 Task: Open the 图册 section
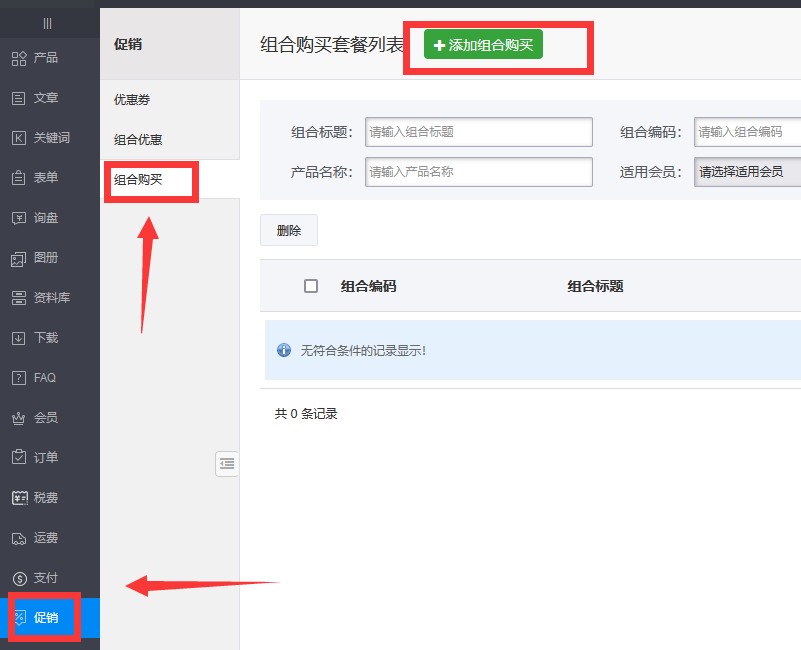click(47, 258)
